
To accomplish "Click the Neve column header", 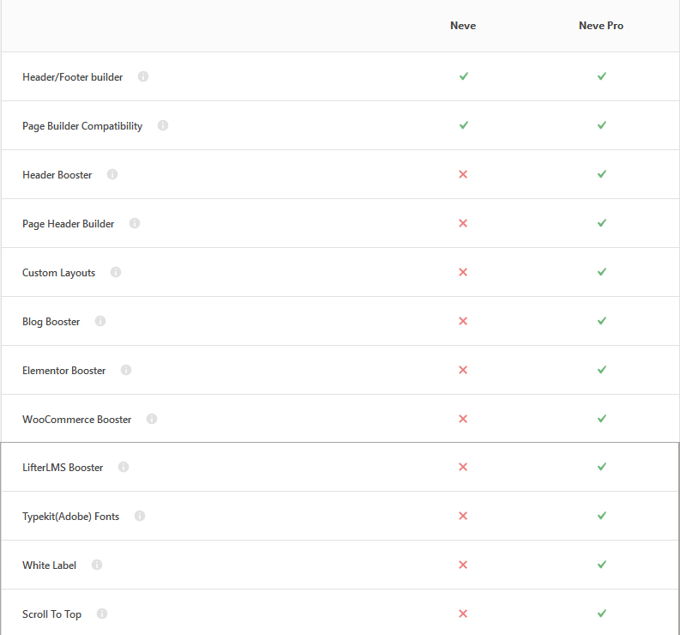I will click(x=463, y=26).
